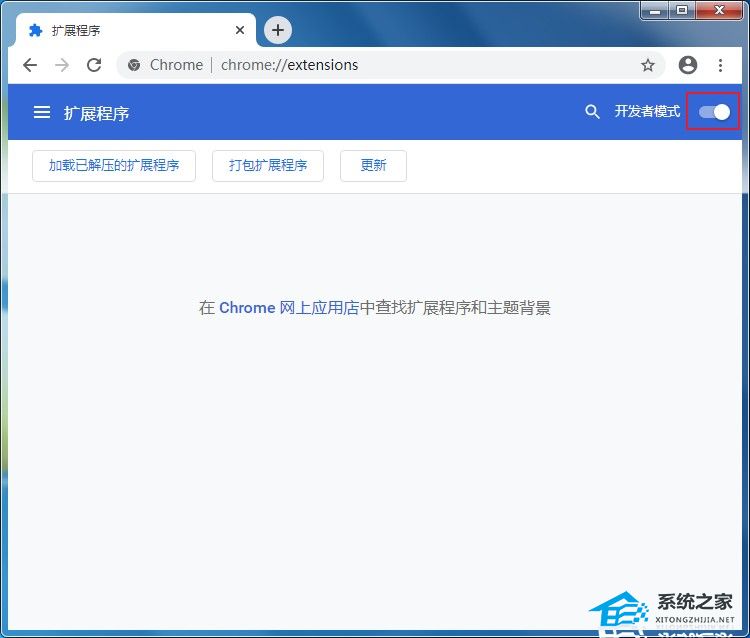Close the 扩展程序 tab
This screenshot has width=750, height=638.
(240, 30)
